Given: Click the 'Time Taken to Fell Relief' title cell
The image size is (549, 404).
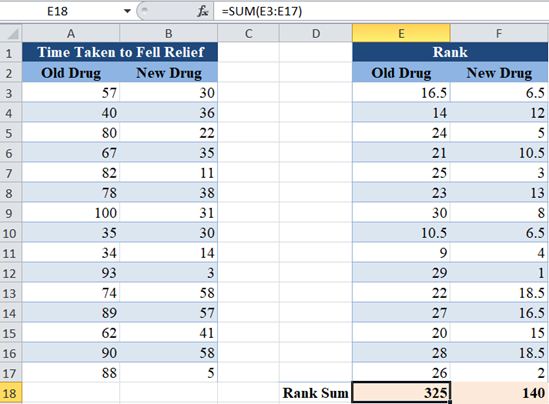Looking at the screenshot, I should coord(120,52).
